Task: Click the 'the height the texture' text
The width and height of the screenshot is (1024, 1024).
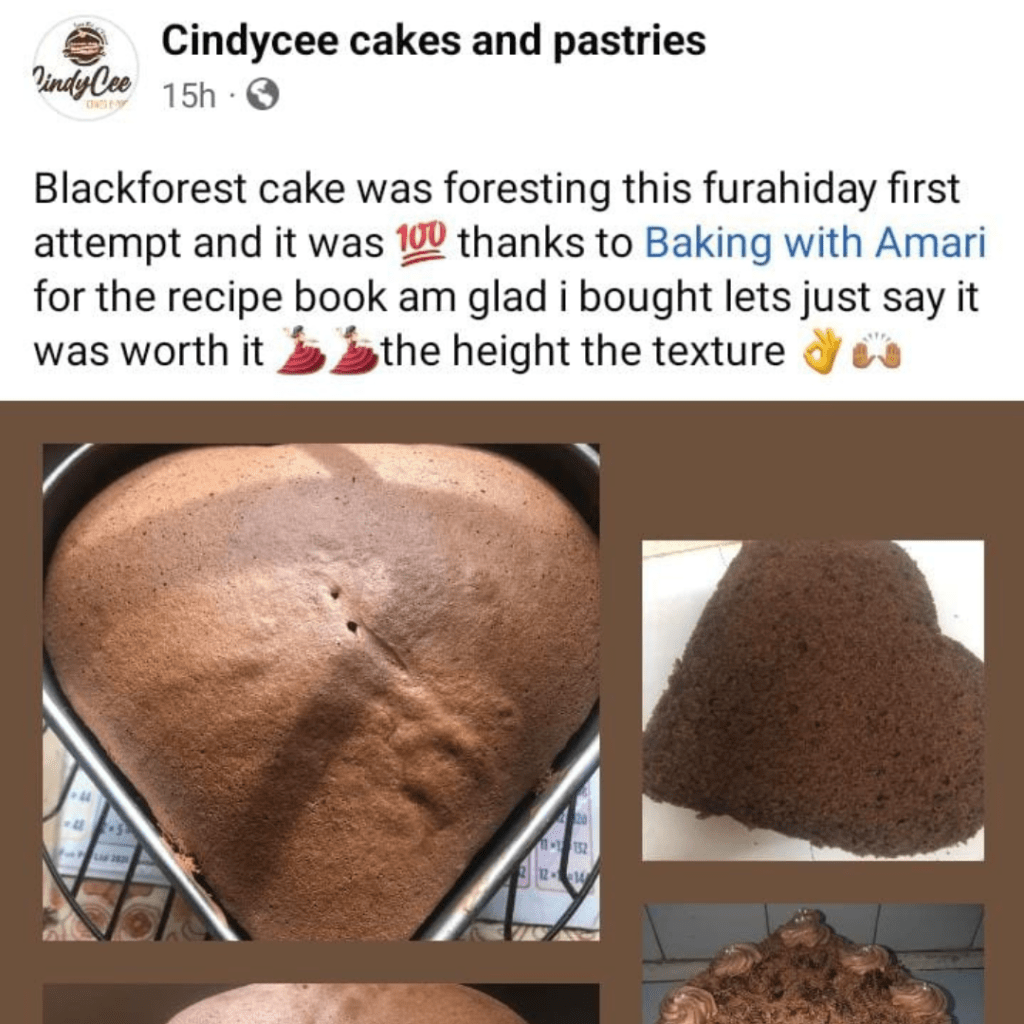Action: [583, 351]
